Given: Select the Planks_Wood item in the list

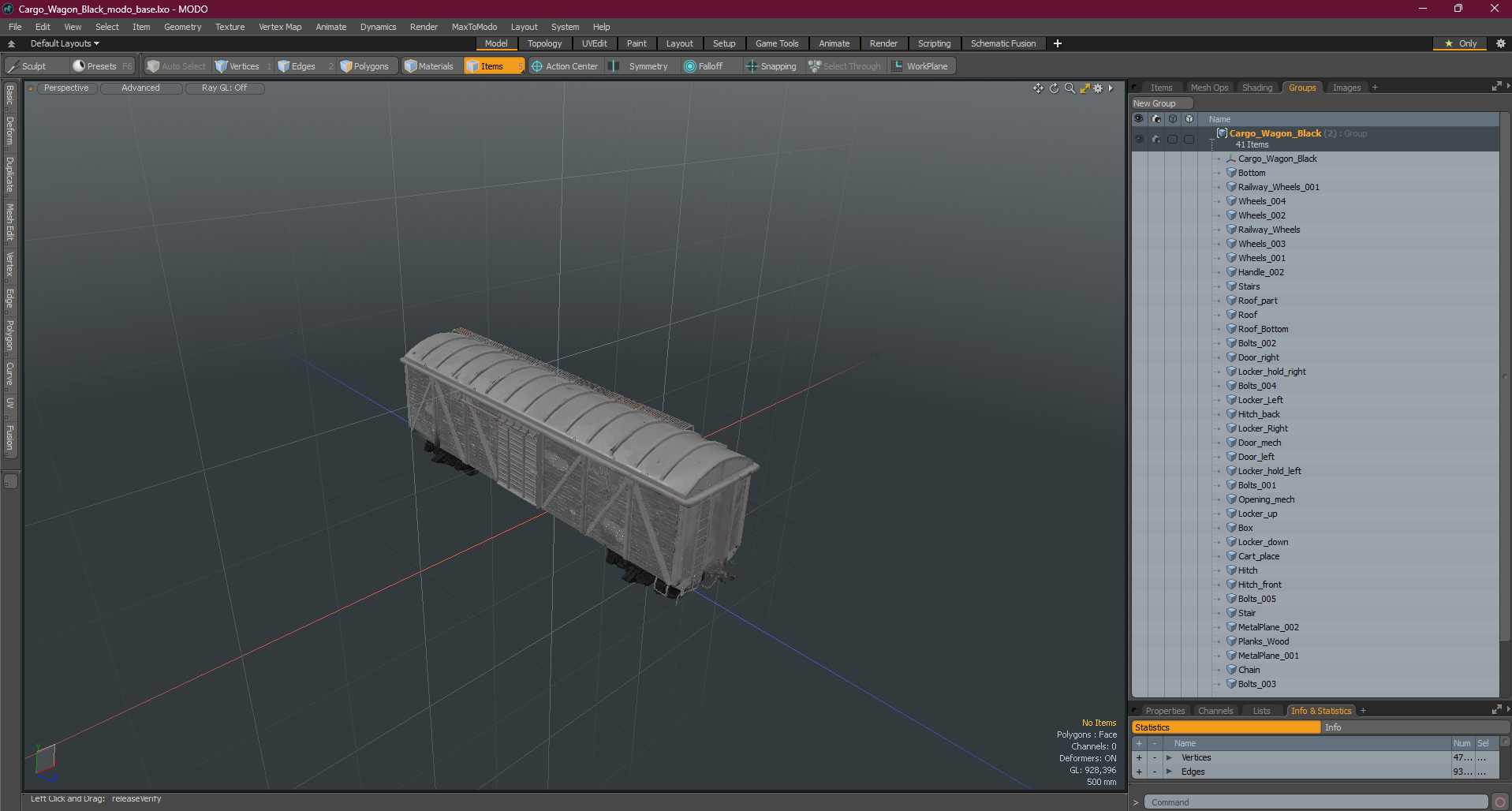Looking at the screenshot, I should pyautogui.click(x=1264, y=641).
